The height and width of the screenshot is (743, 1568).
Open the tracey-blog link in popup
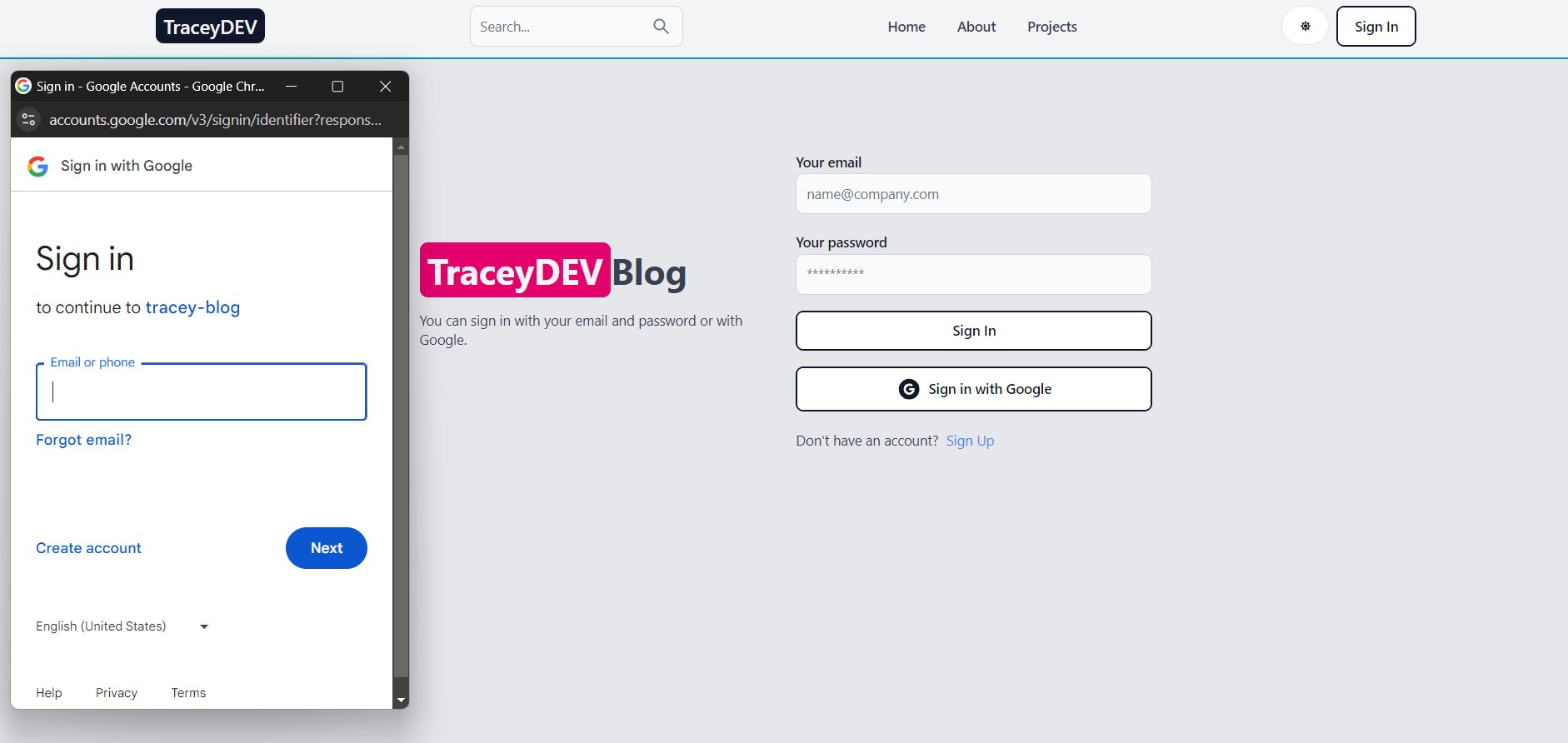[x=192, y=307]
